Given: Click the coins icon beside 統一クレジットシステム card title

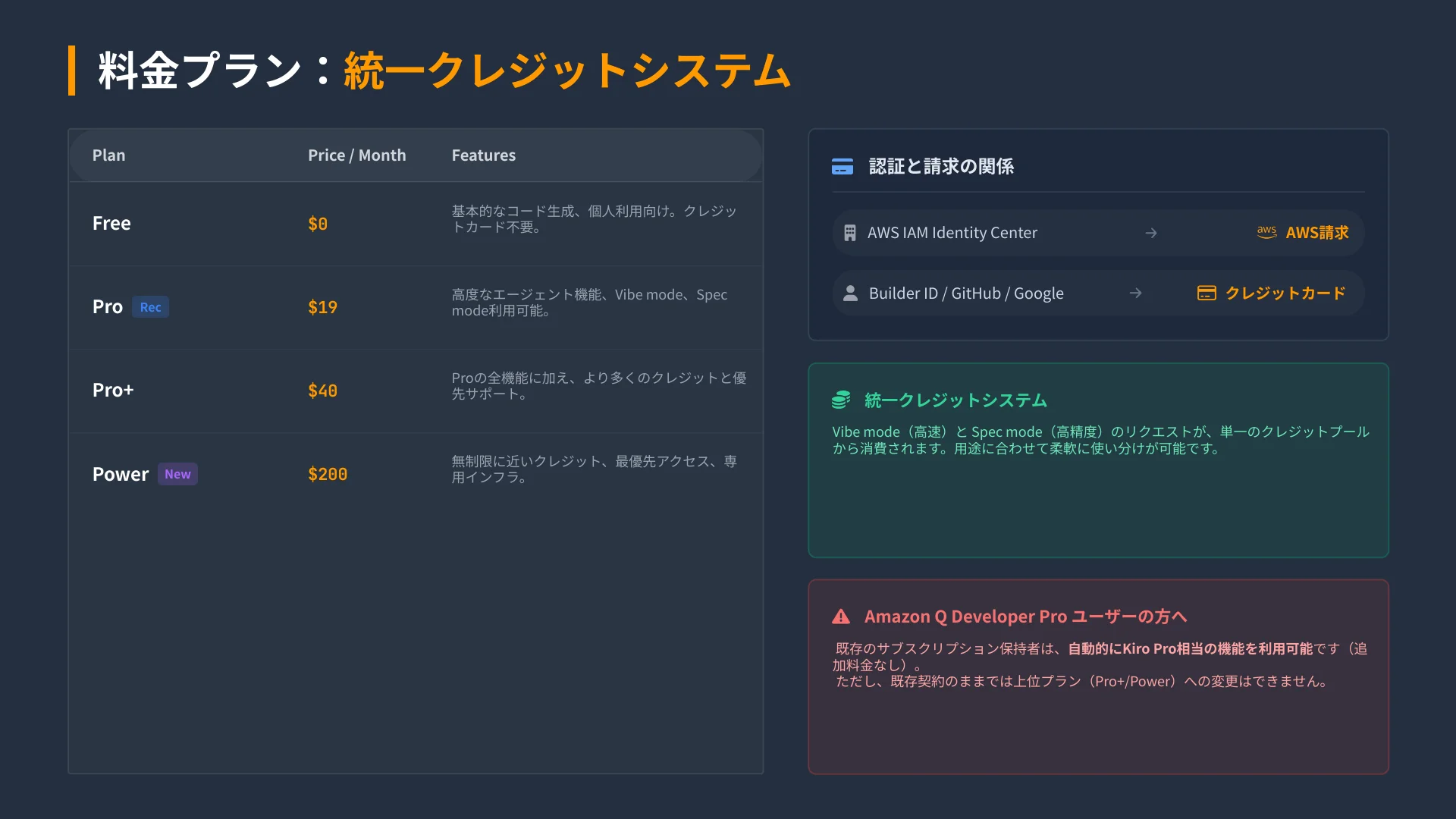Looking at the screenshot, I should click(x=841, y=400).
